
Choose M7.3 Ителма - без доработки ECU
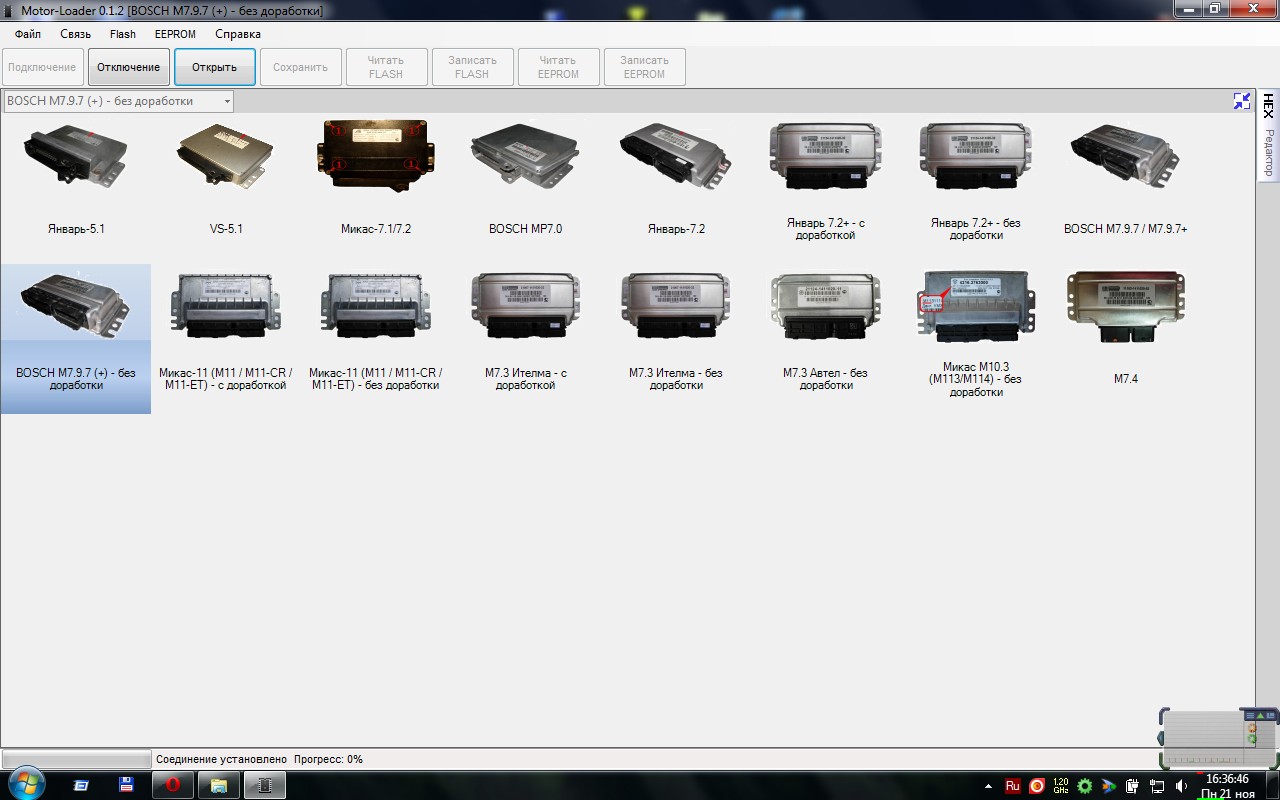(x=676, y=339)
